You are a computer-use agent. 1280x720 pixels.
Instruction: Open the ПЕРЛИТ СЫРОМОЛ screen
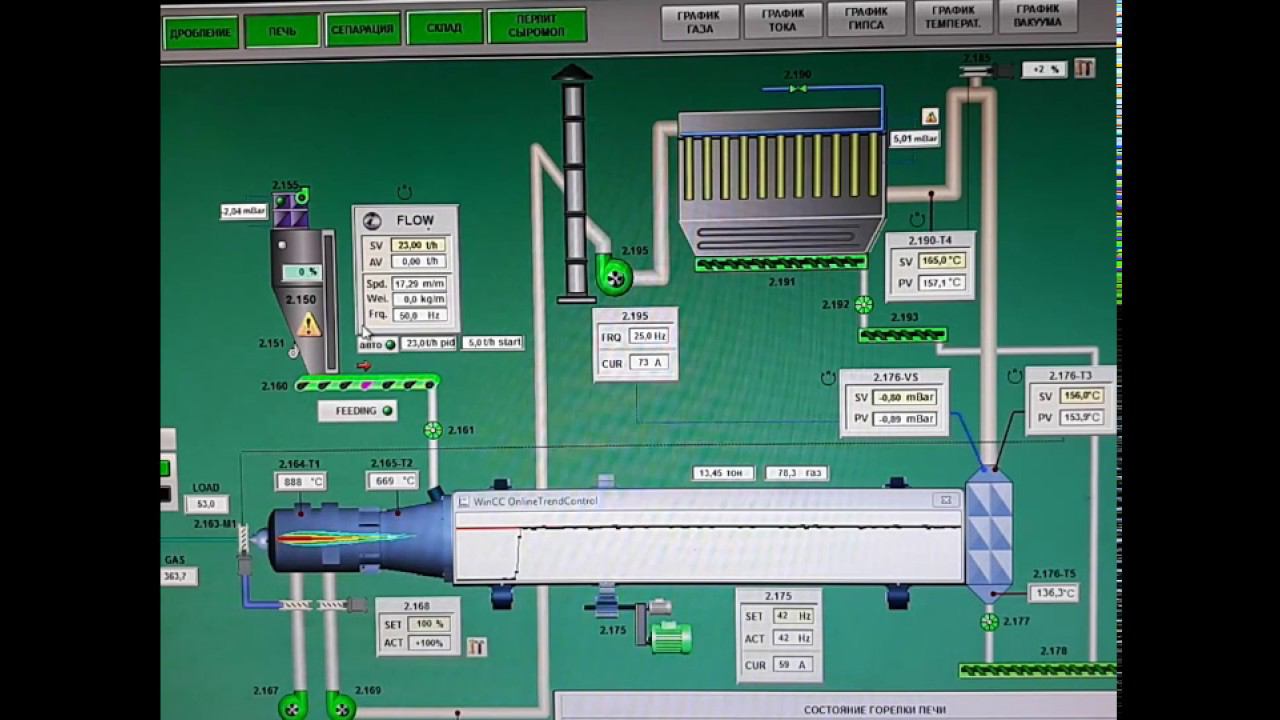coord(537,26)
